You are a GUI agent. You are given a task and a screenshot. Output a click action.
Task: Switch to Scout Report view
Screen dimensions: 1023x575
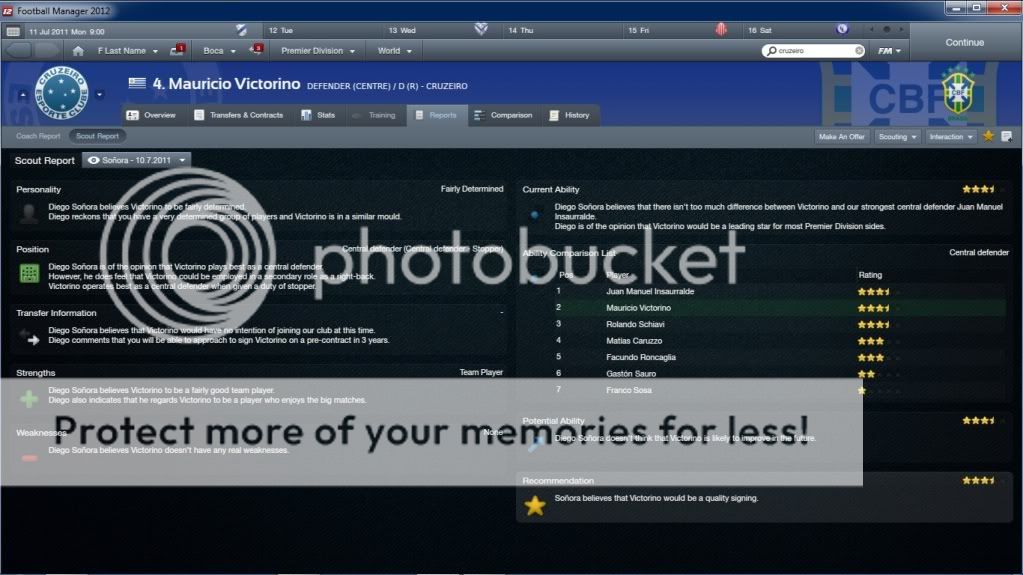97,136
